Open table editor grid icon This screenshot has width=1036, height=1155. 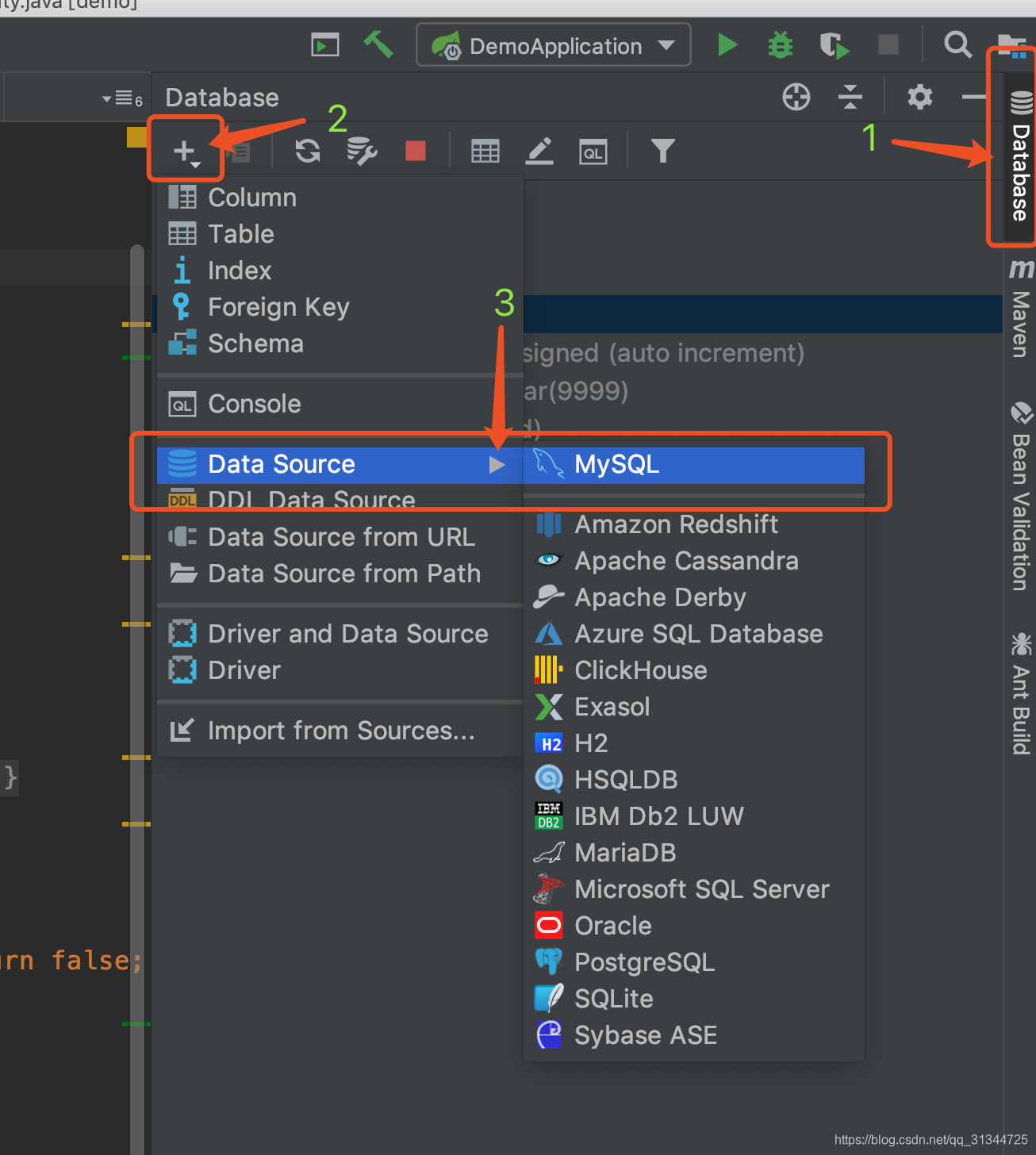(485, 151)
